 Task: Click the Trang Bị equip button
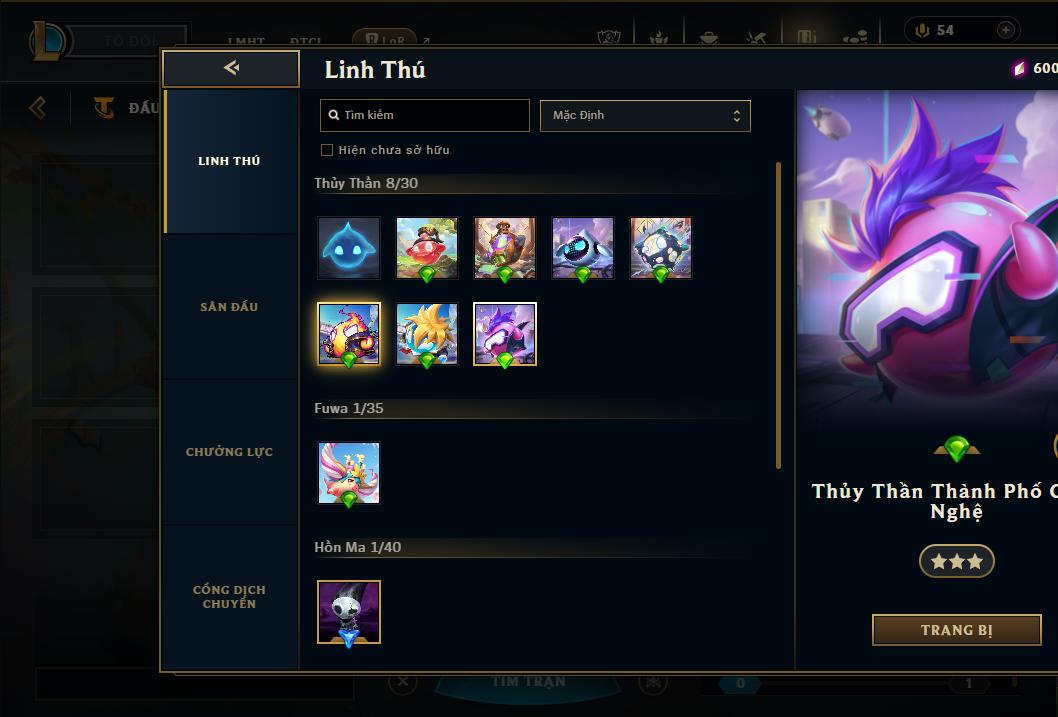coord(956,630)
